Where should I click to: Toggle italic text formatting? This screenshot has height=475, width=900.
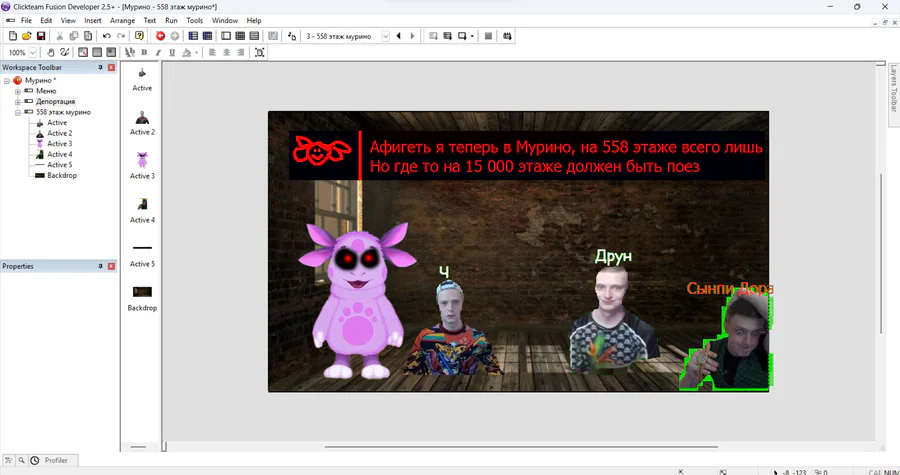point(158,52)
